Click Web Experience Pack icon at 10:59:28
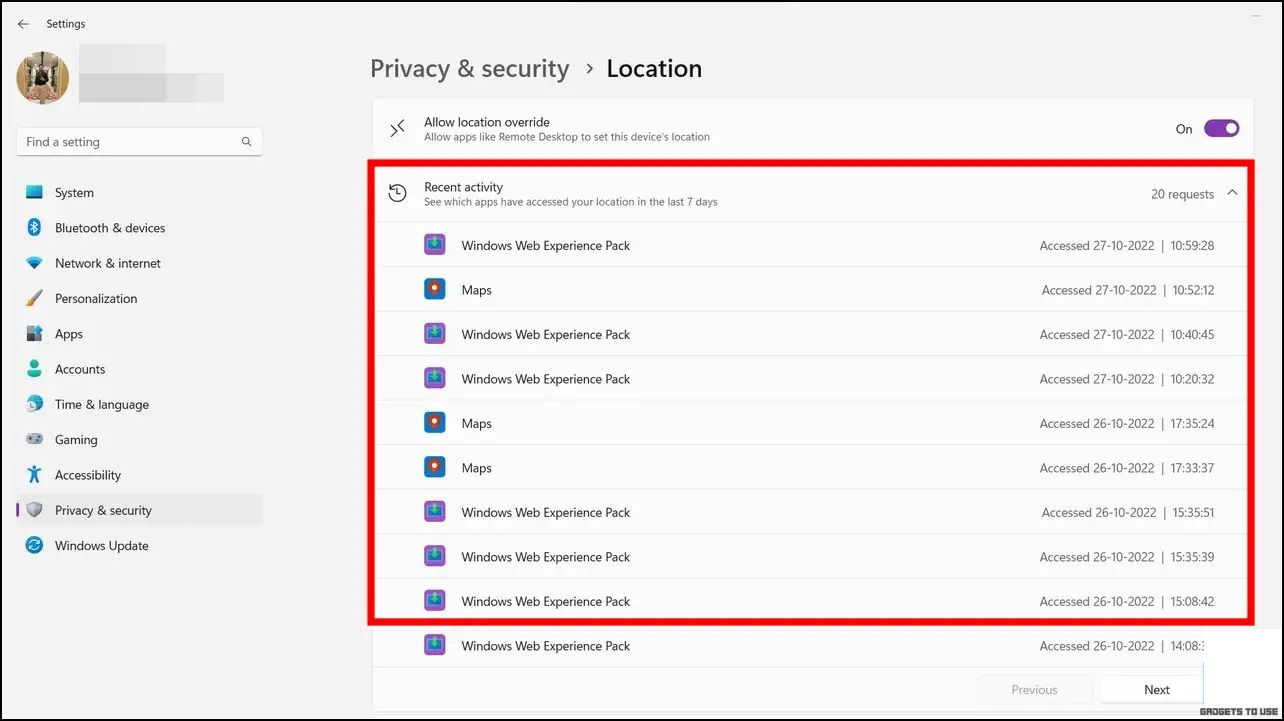Viewport: 1284px width, 721px height. tap(434, 245)
